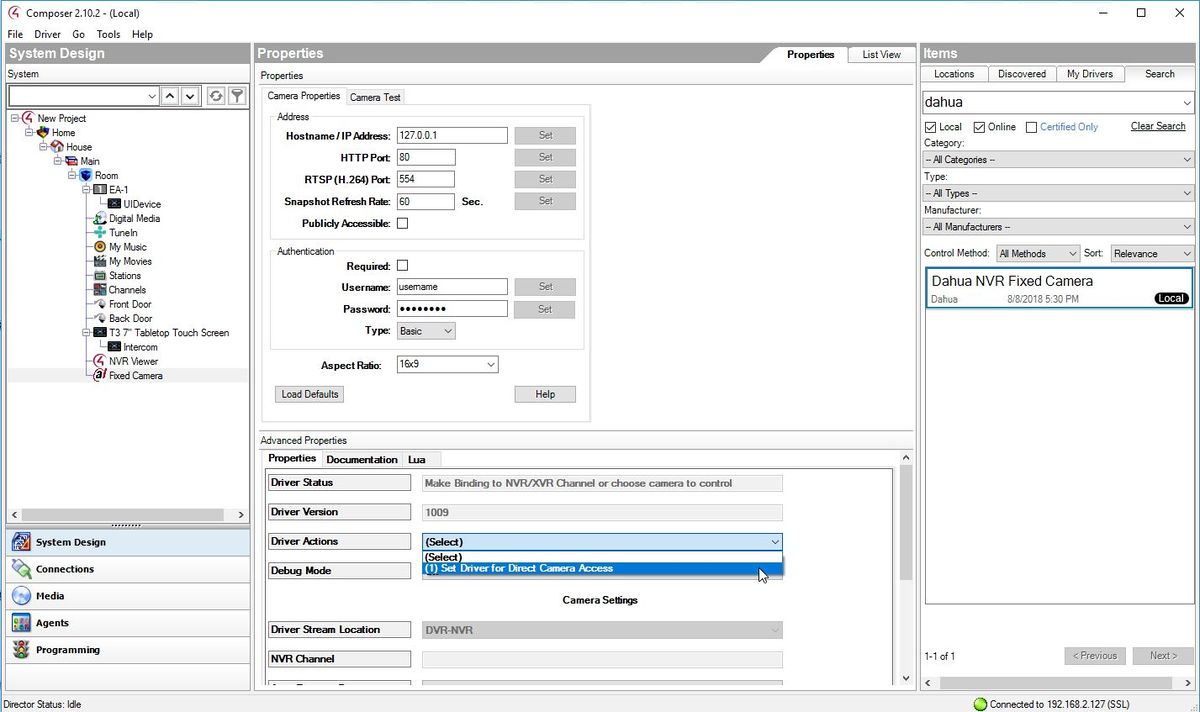This screenshot has width=1200, height=712.
Task: Open the authentication Type dropdown
Action: coord(426,331)
